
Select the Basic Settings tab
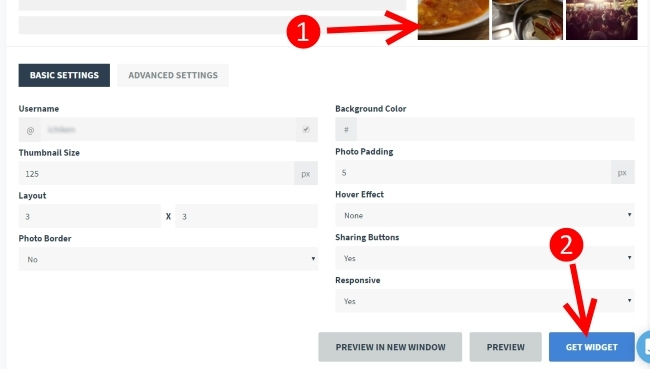pos(64,75)
